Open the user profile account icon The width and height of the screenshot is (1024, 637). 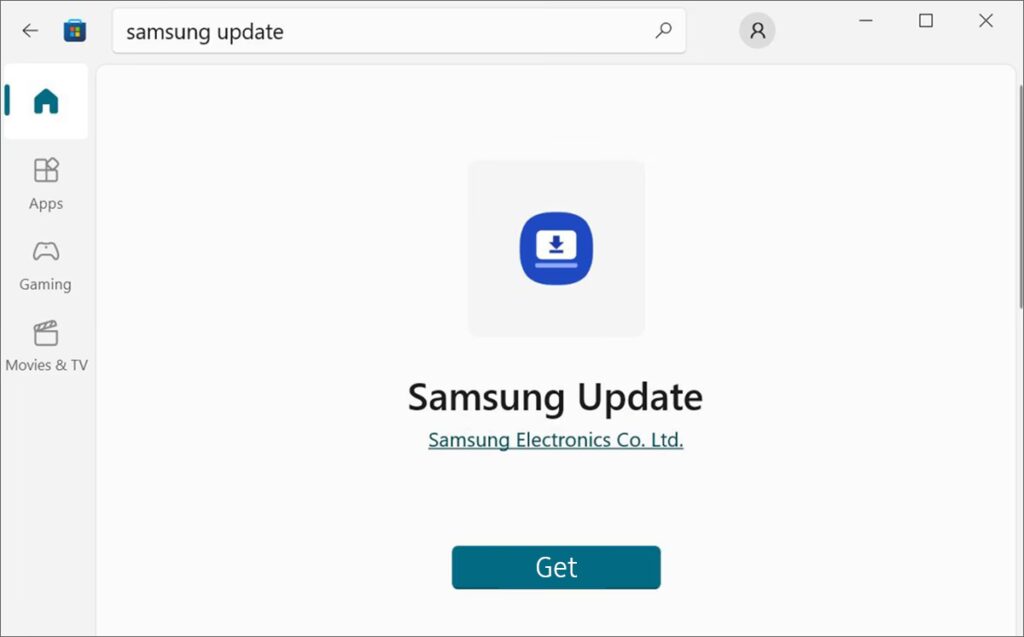click(758, 30)
